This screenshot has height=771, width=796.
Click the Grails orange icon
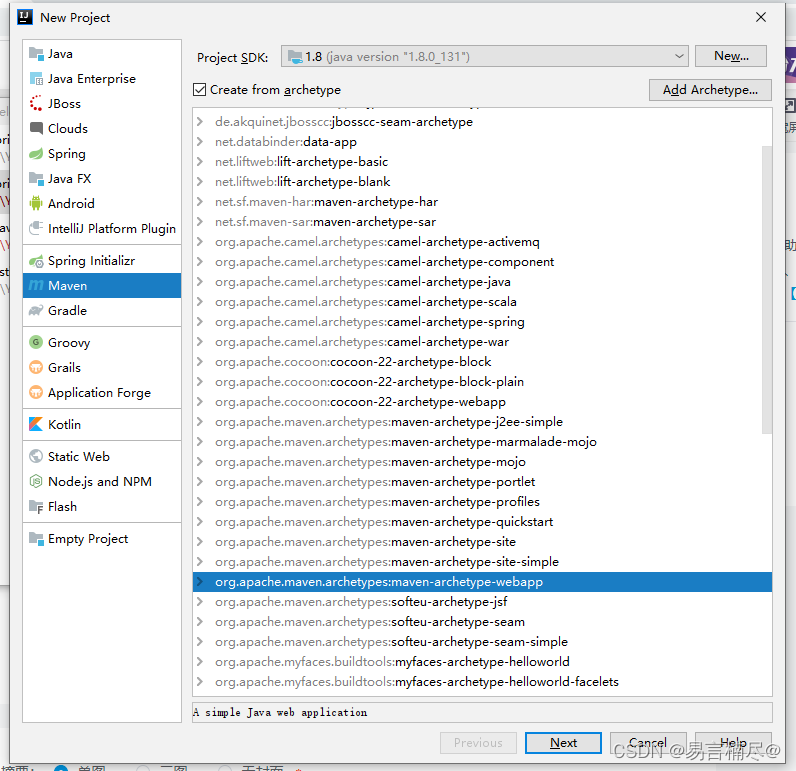(36, 367)
